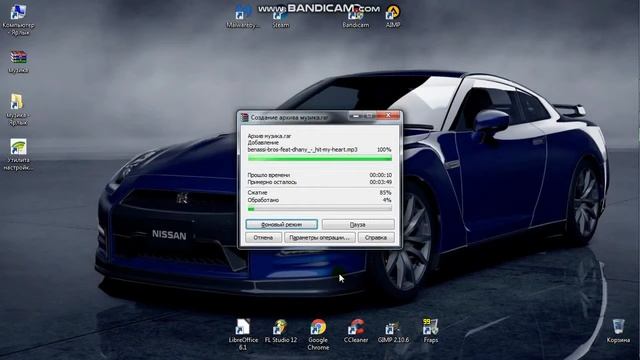Launch the CCleaner shortcut
The image size is (640, 360).
[356, 331]
